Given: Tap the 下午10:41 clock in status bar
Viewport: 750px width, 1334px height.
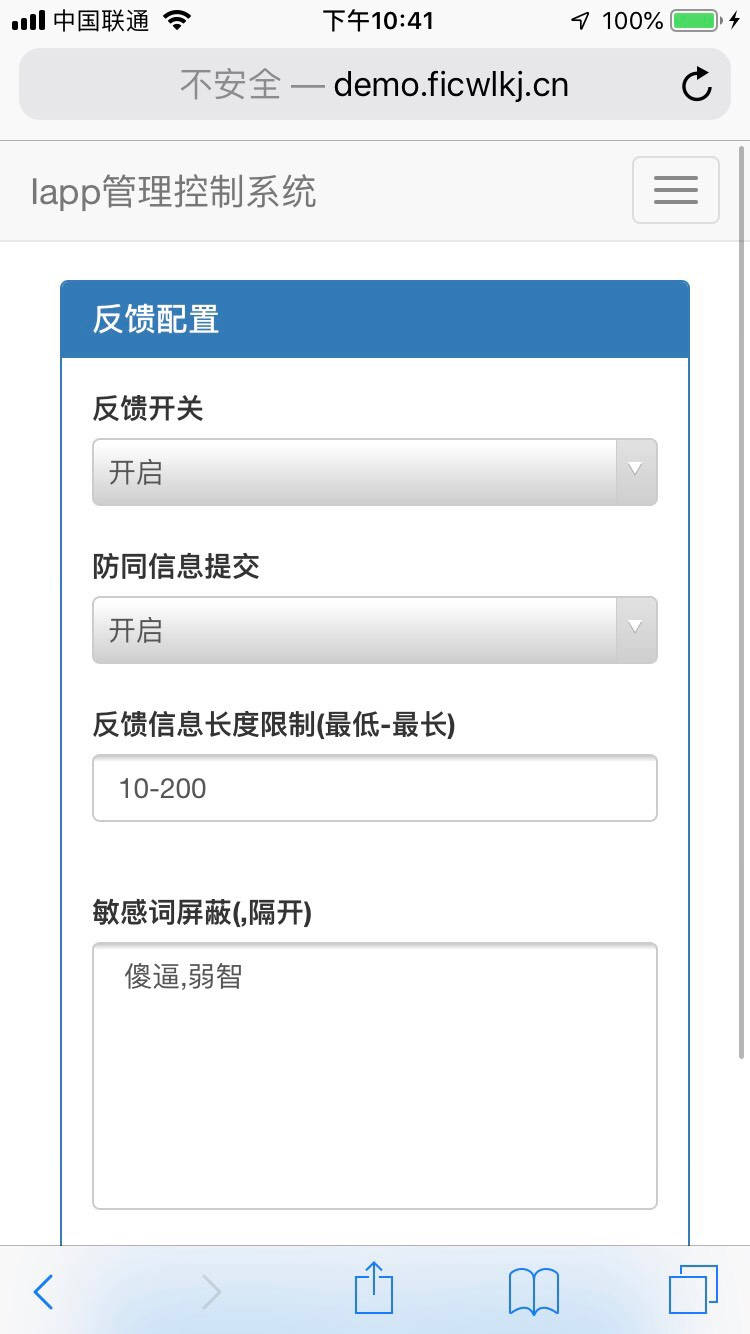Looking at the screenshot, I should pyautogui.click(x=378, y=21).
